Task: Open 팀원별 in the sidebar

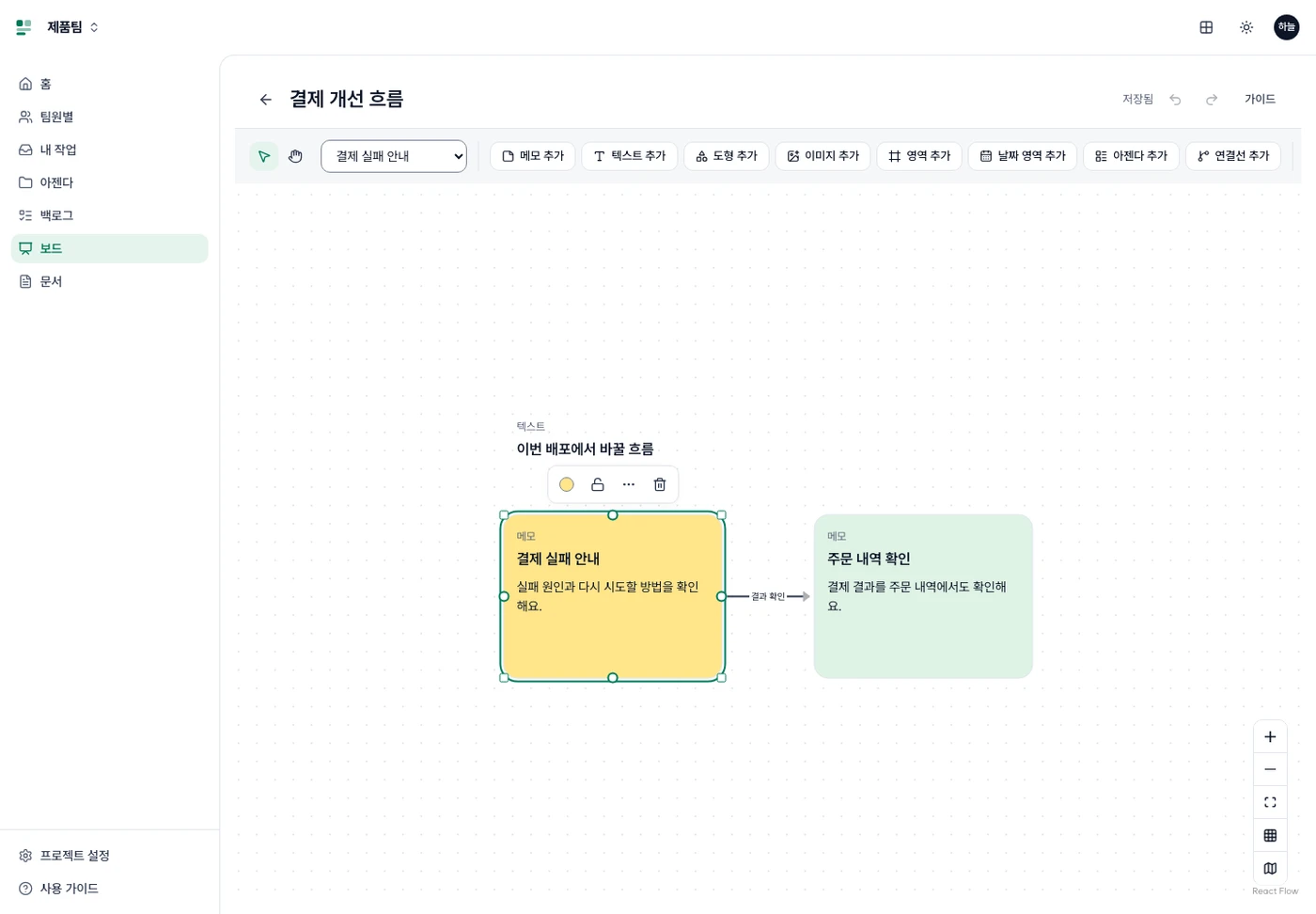Action: pos(109,117)
